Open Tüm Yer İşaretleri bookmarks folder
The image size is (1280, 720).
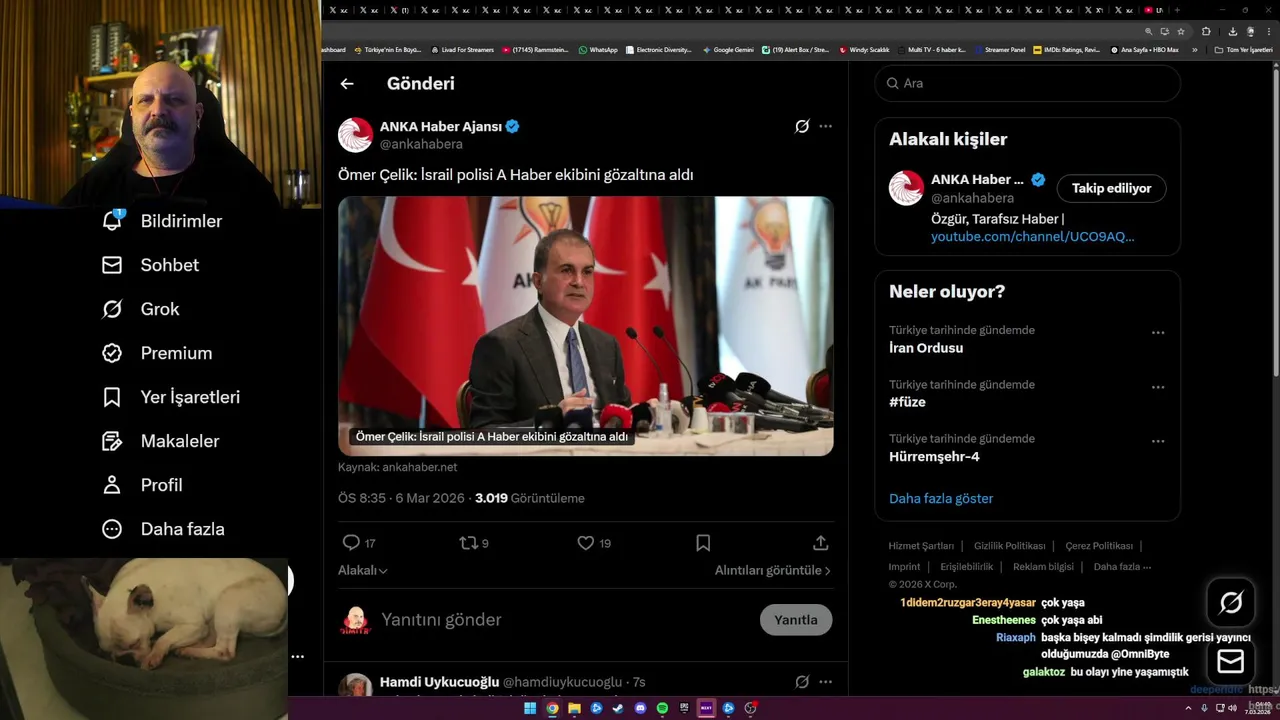1244,49
